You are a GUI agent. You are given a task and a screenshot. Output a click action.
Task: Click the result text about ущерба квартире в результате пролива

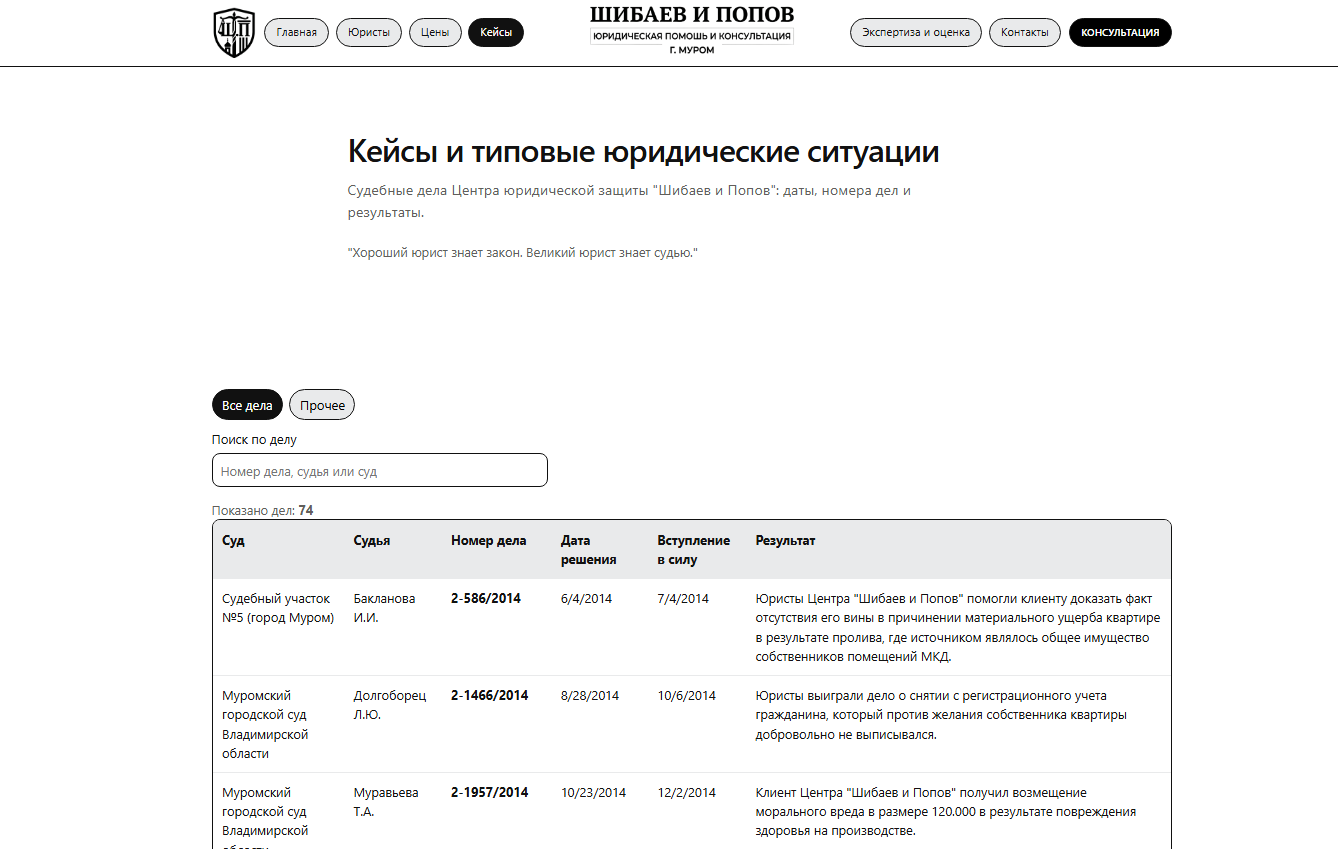point(958,627)
